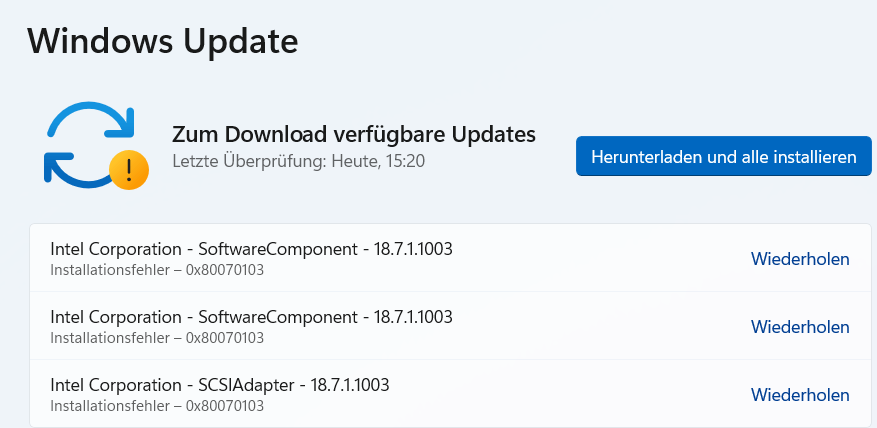
Task: Click the yellow warning exclamation badge
Action: 129,170
